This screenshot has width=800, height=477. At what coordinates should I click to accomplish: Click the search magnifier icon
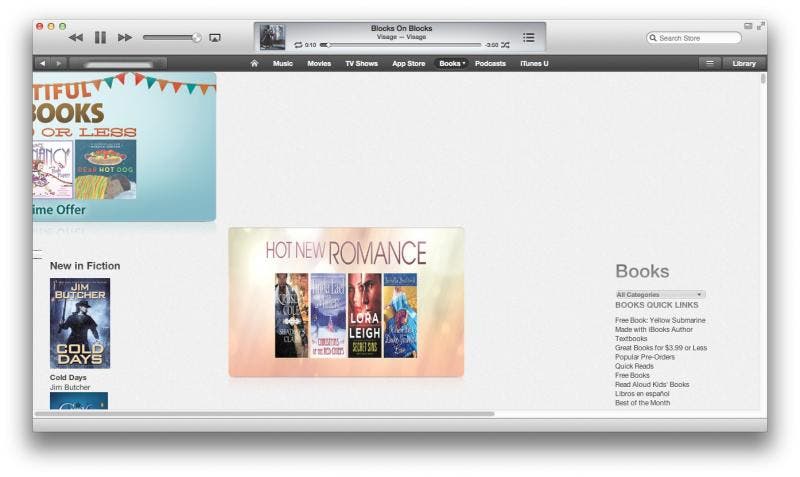653,38
